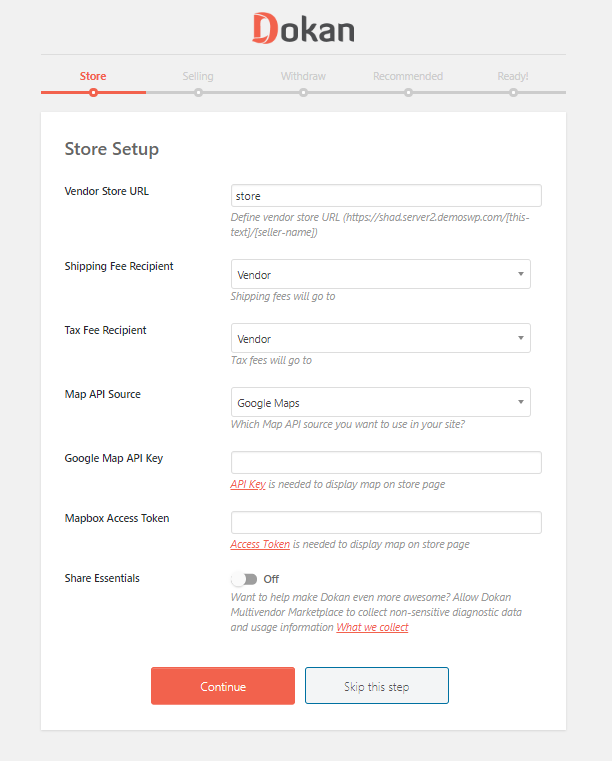Focus the Vendor Store URL field
The height and width of the screenshot is (761, 612).
(386, 196)
